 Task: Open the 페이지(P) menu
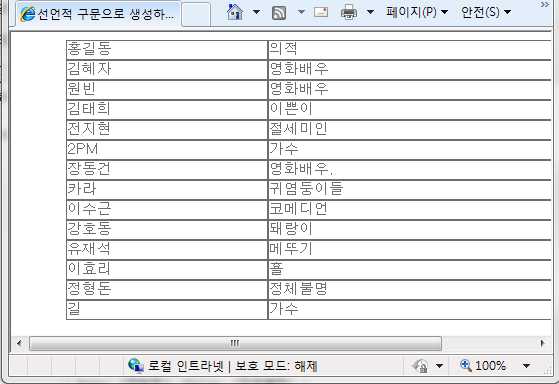click(417, 12)
